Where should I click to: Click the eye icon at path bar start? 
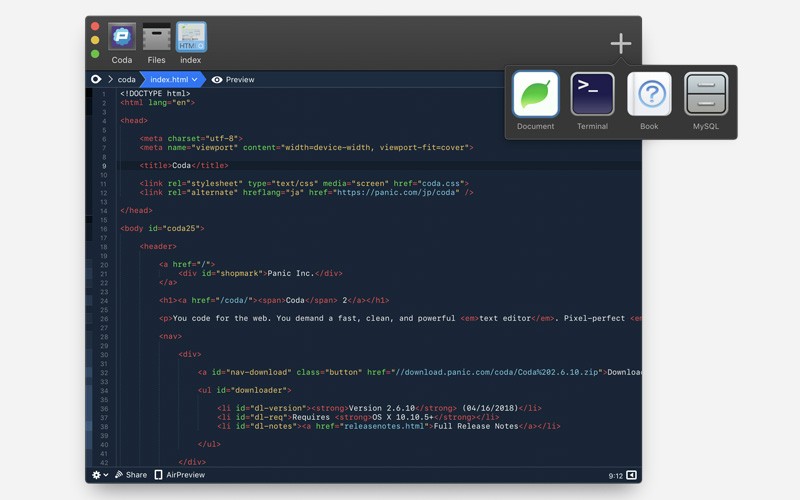tap(96, 79)
